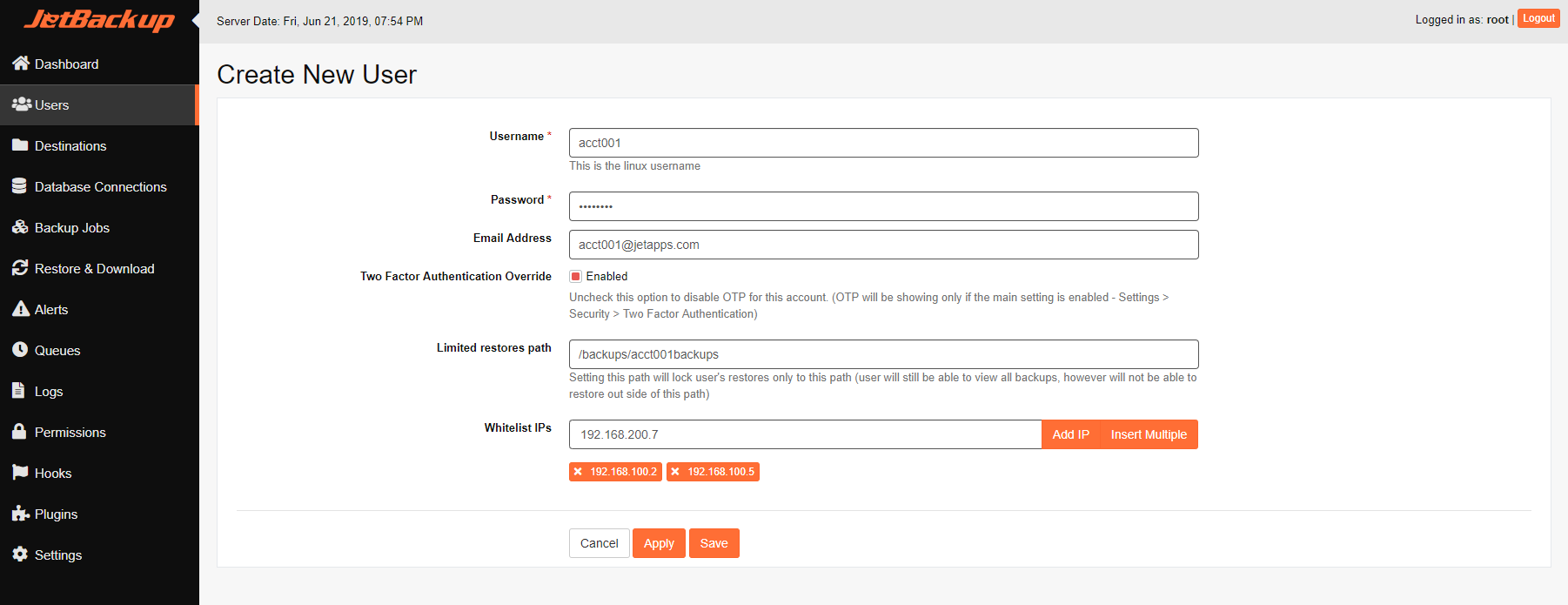Focus the Password field
The image size is (1568, 605).
(883, 206)
